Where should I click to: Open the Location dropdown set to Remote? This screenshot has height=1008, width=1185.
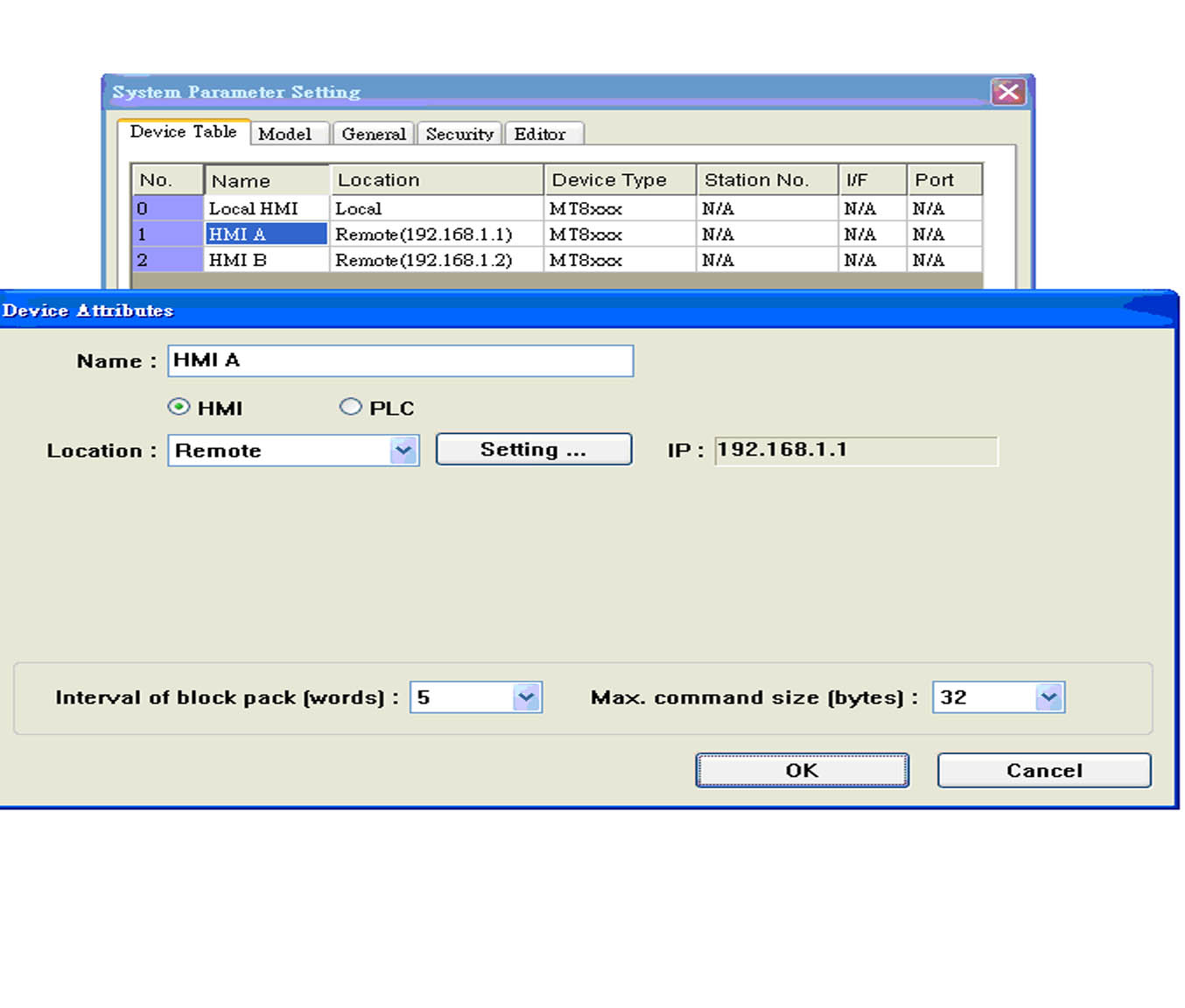pos(403,451)
